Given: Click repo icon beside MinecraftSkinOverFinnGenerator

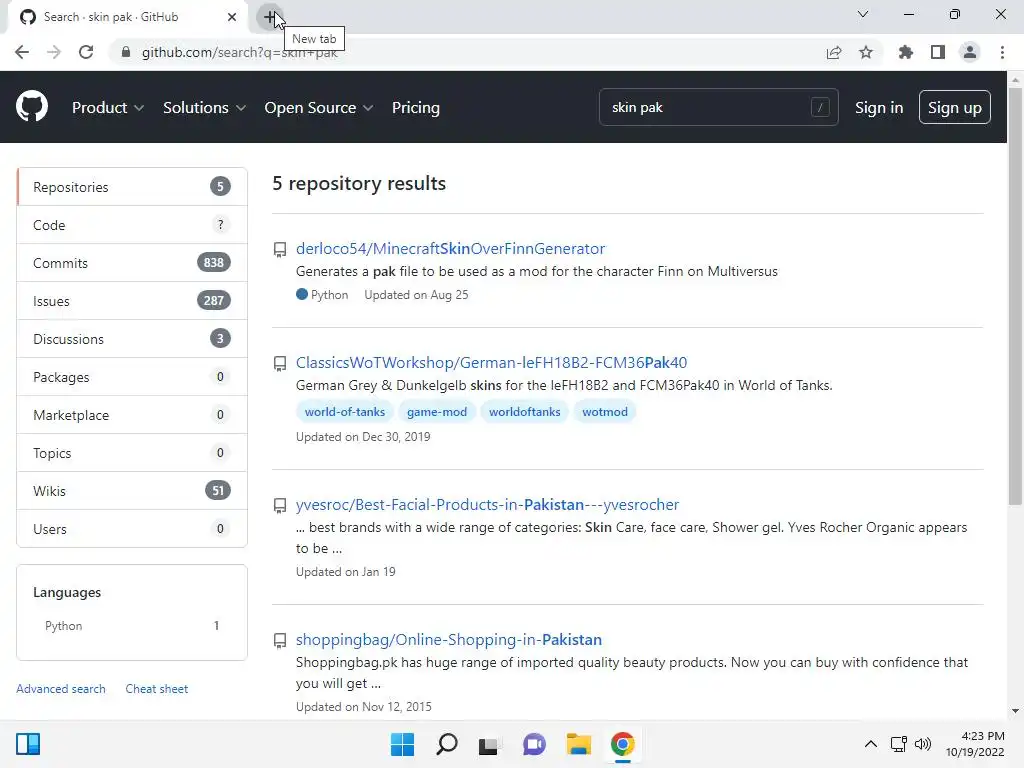Looking at the screenshot, I should 280,249.
